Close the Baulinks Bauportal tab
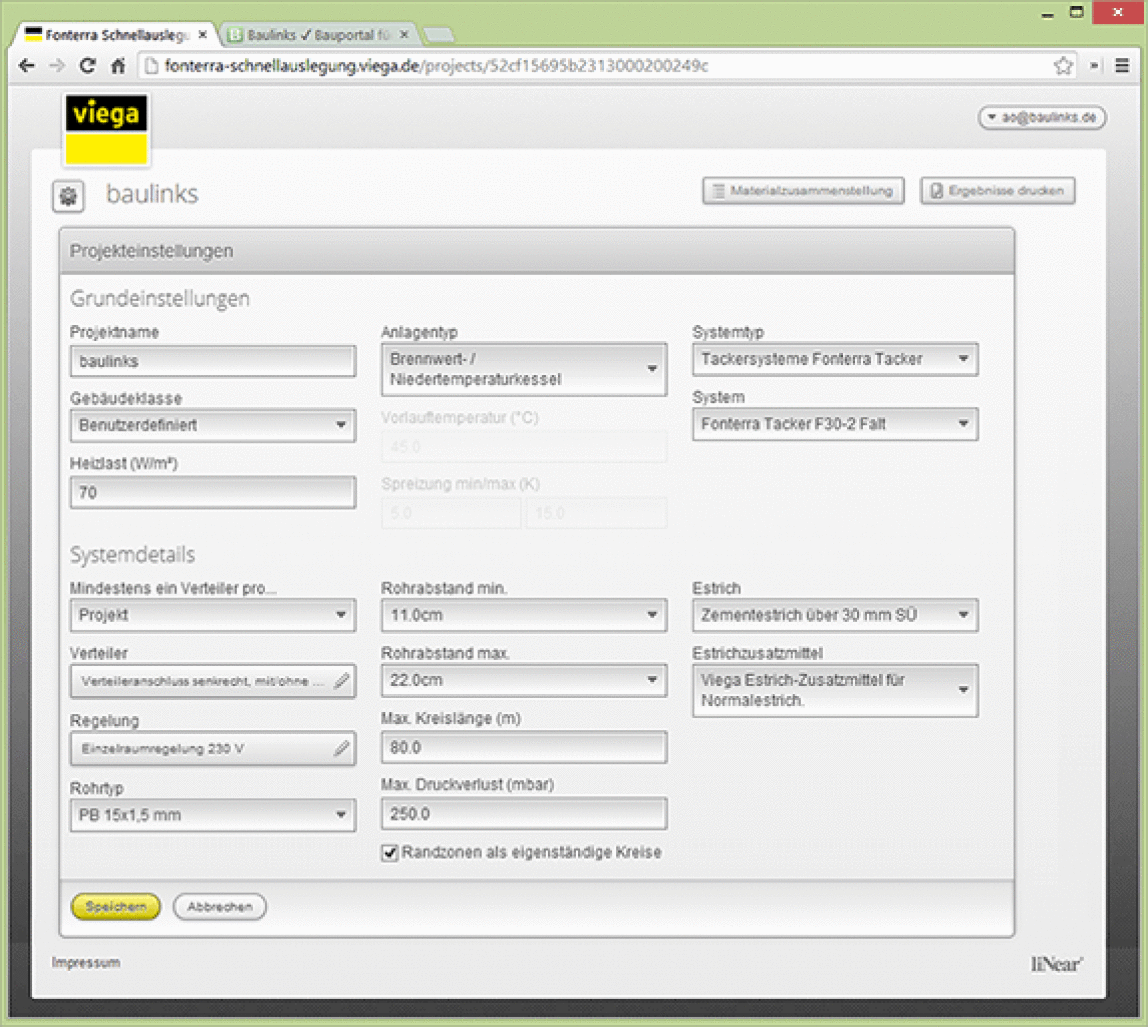 coord(403,34)
